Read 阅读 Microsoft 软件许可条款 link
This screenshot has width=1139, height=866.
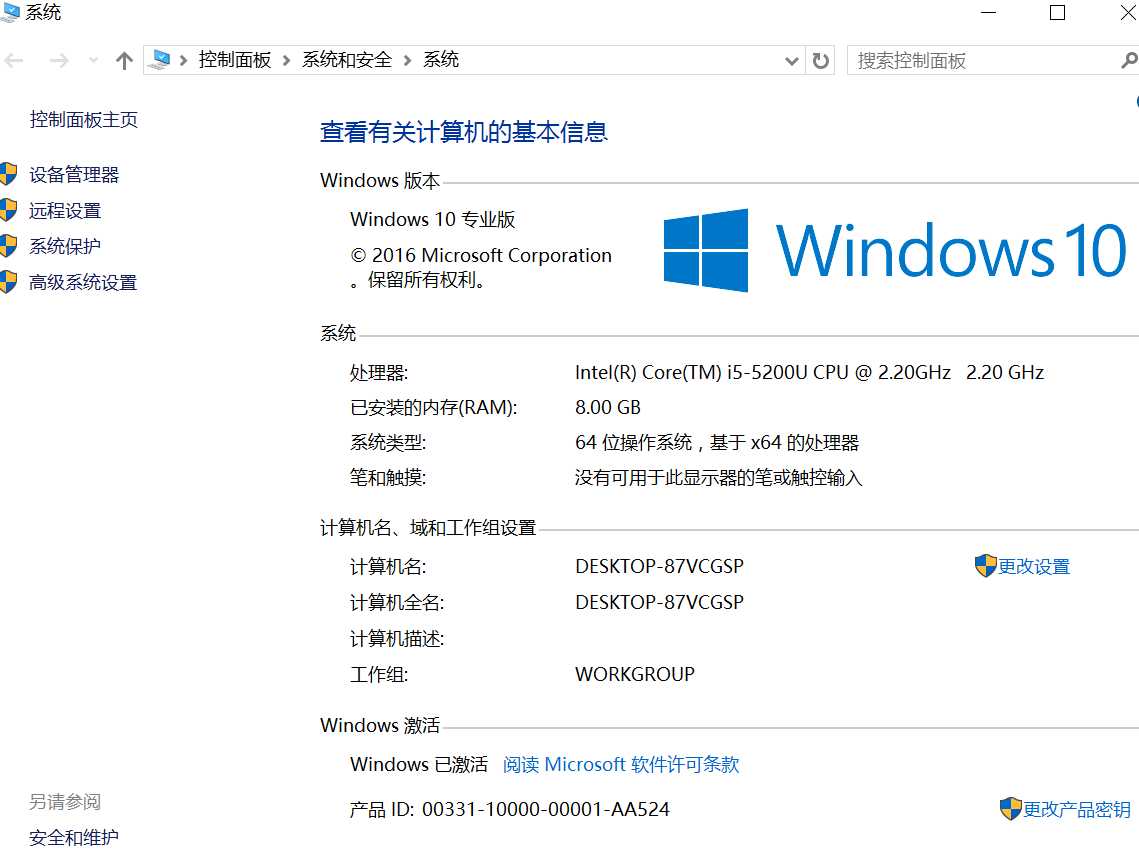tap(621, 764)
